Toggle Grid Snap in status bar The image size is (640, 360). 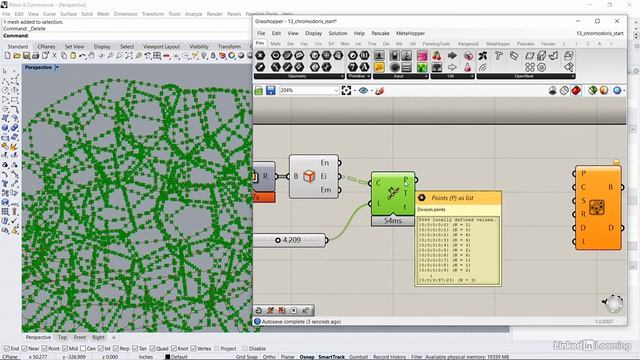(247, 357)
